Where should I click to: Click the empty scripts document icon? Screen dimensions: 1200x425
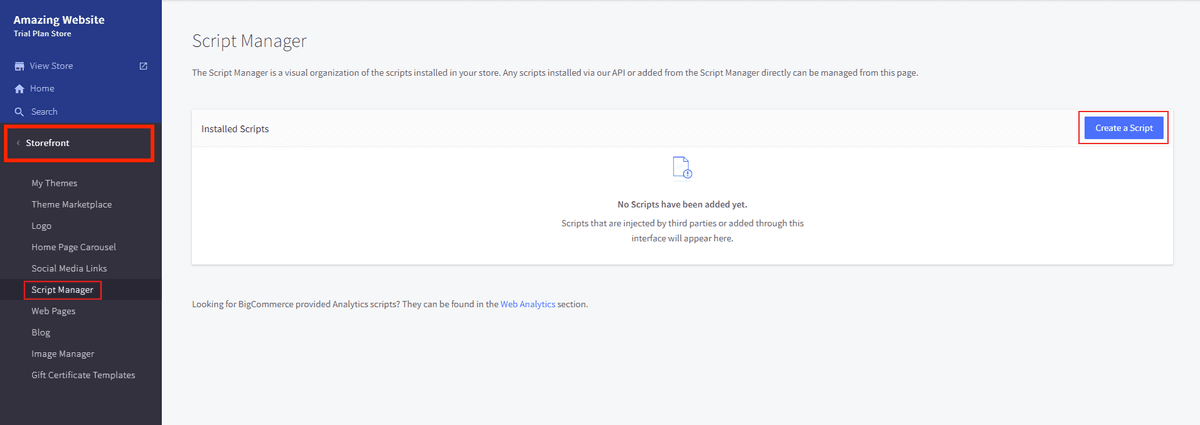[x=682, y=167]
